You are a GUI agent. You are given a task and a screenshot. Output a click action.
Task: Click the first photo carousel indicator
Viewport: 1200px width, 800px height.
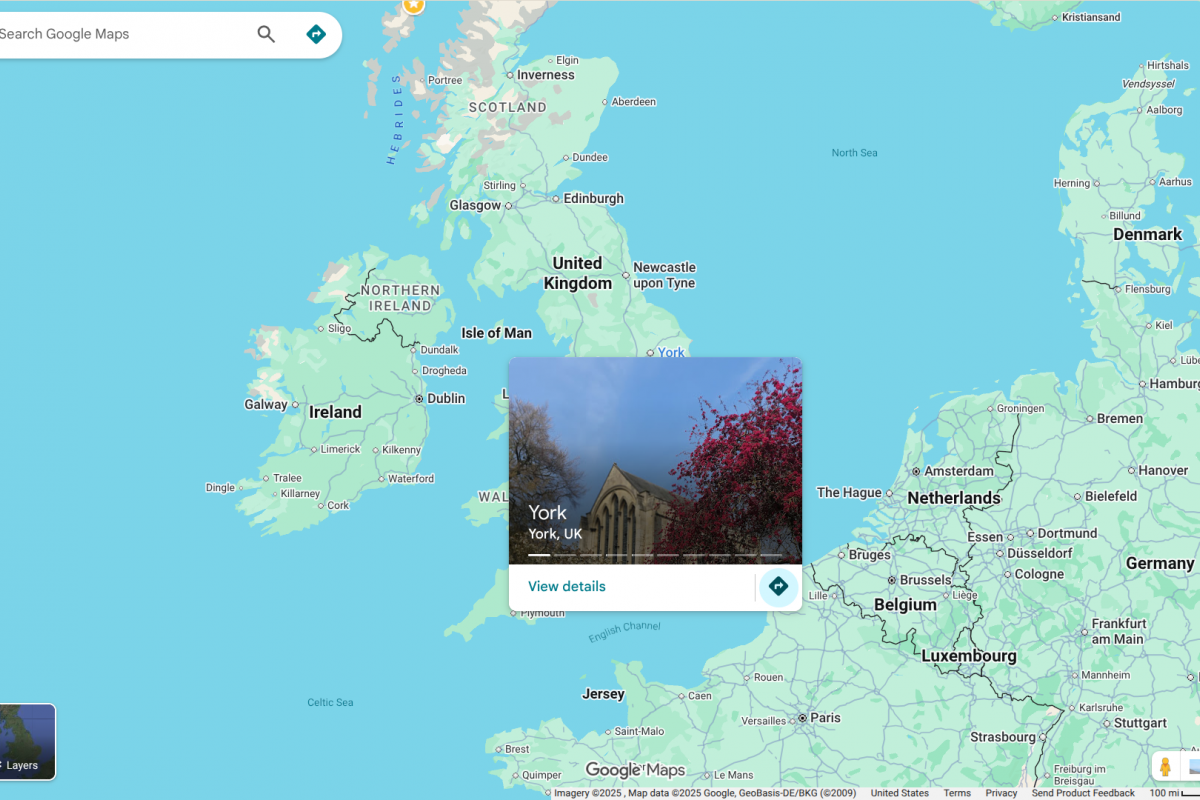click(x=539, y=554)
